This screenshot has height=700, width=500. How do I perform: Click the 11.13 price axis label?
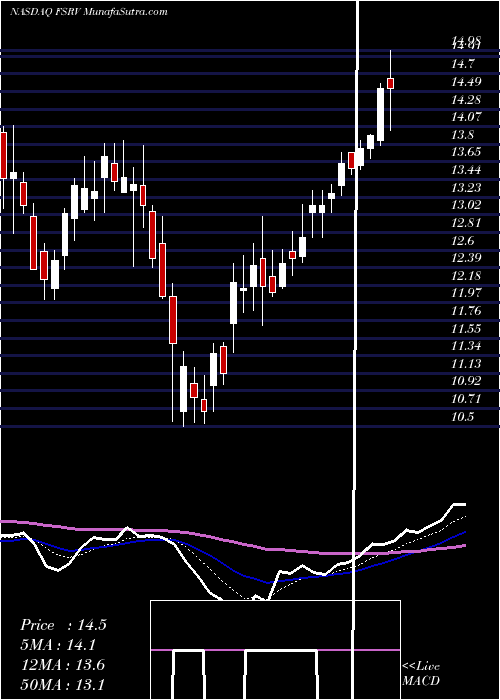coord(466,364)
